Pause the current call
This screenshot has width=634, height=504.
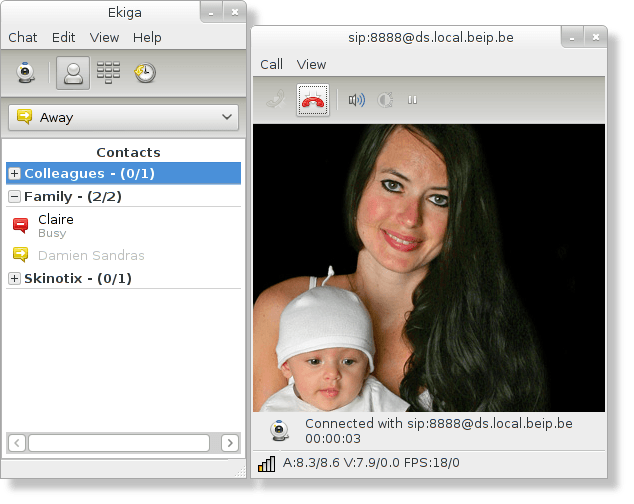[x=412, y=100]
